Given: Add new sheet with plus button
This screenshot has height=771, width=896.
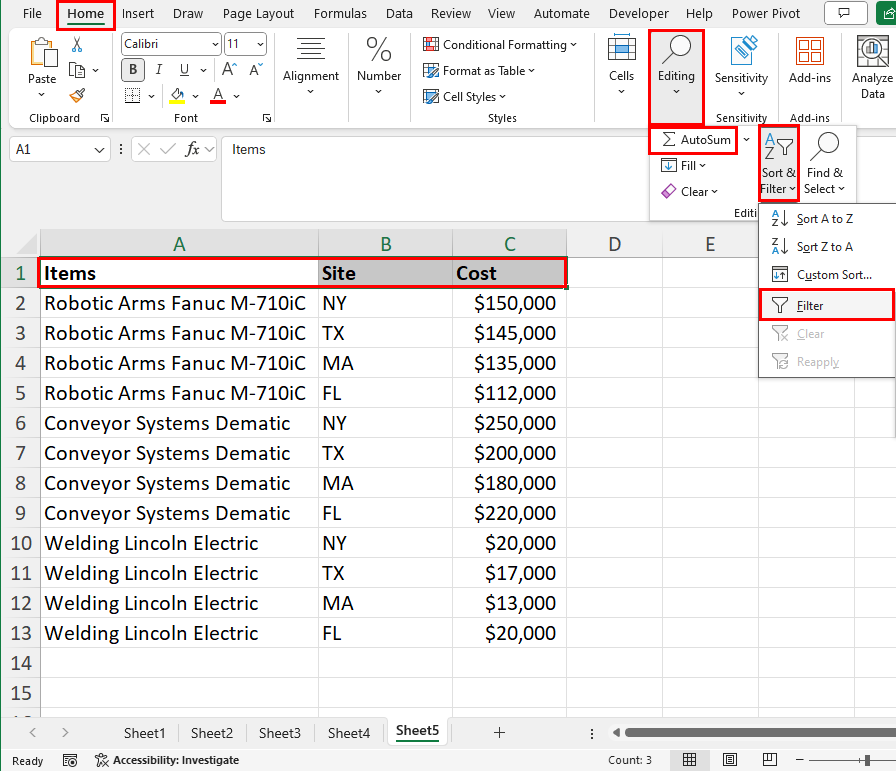Looking at the screenshot, I should pyautogui.click(x=499, y=732).
